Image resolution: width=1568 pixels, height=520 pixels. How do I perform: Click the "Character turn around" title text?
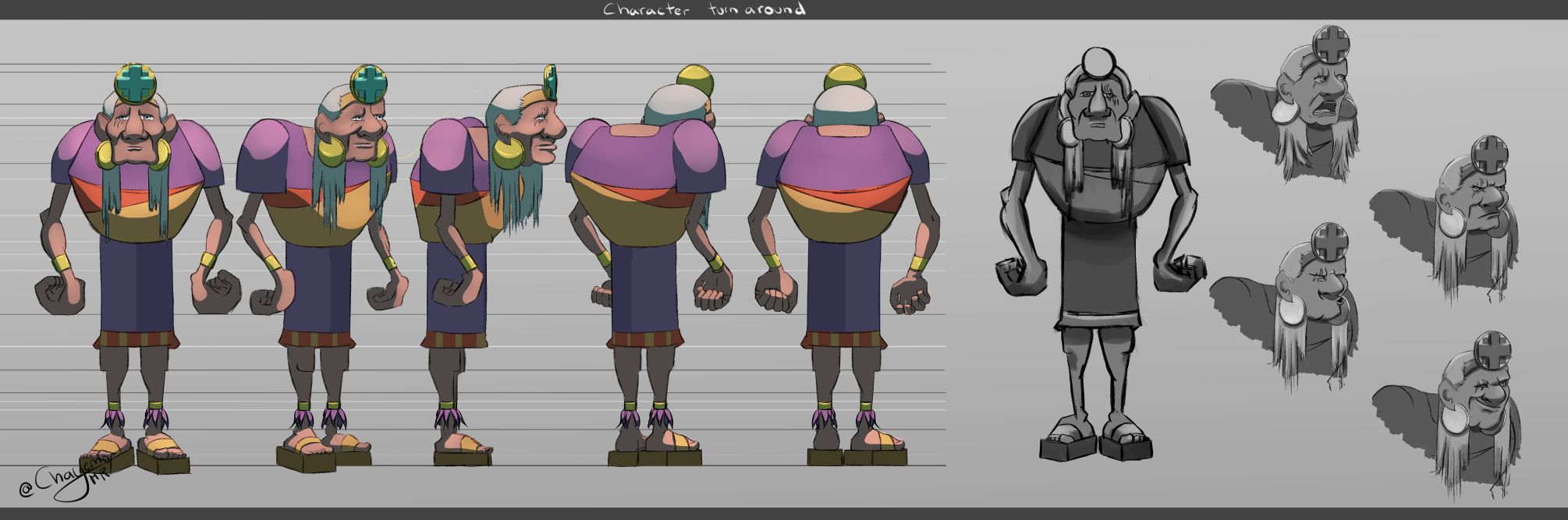coord(704,9)
